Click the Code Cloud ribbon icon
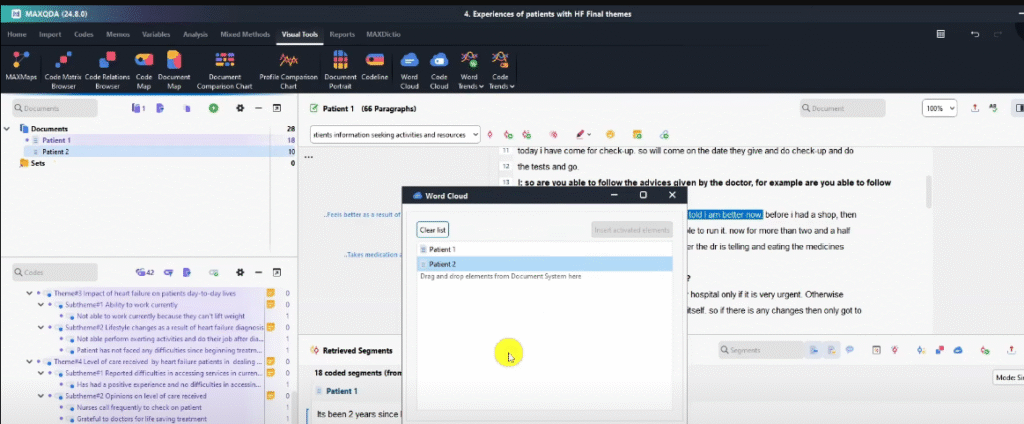1024x424 pixels. (439, 71)
